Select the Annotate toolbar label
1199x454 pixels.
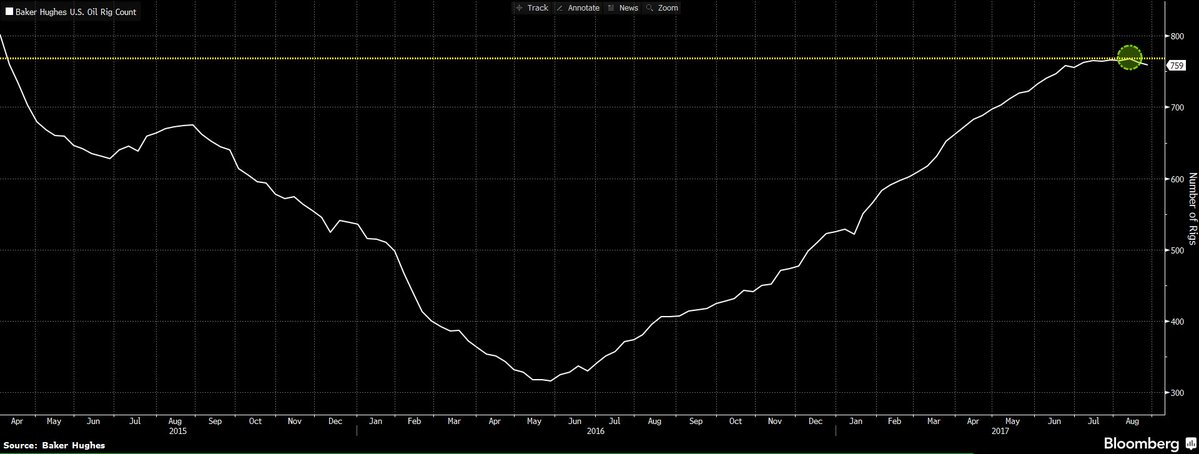583,8
